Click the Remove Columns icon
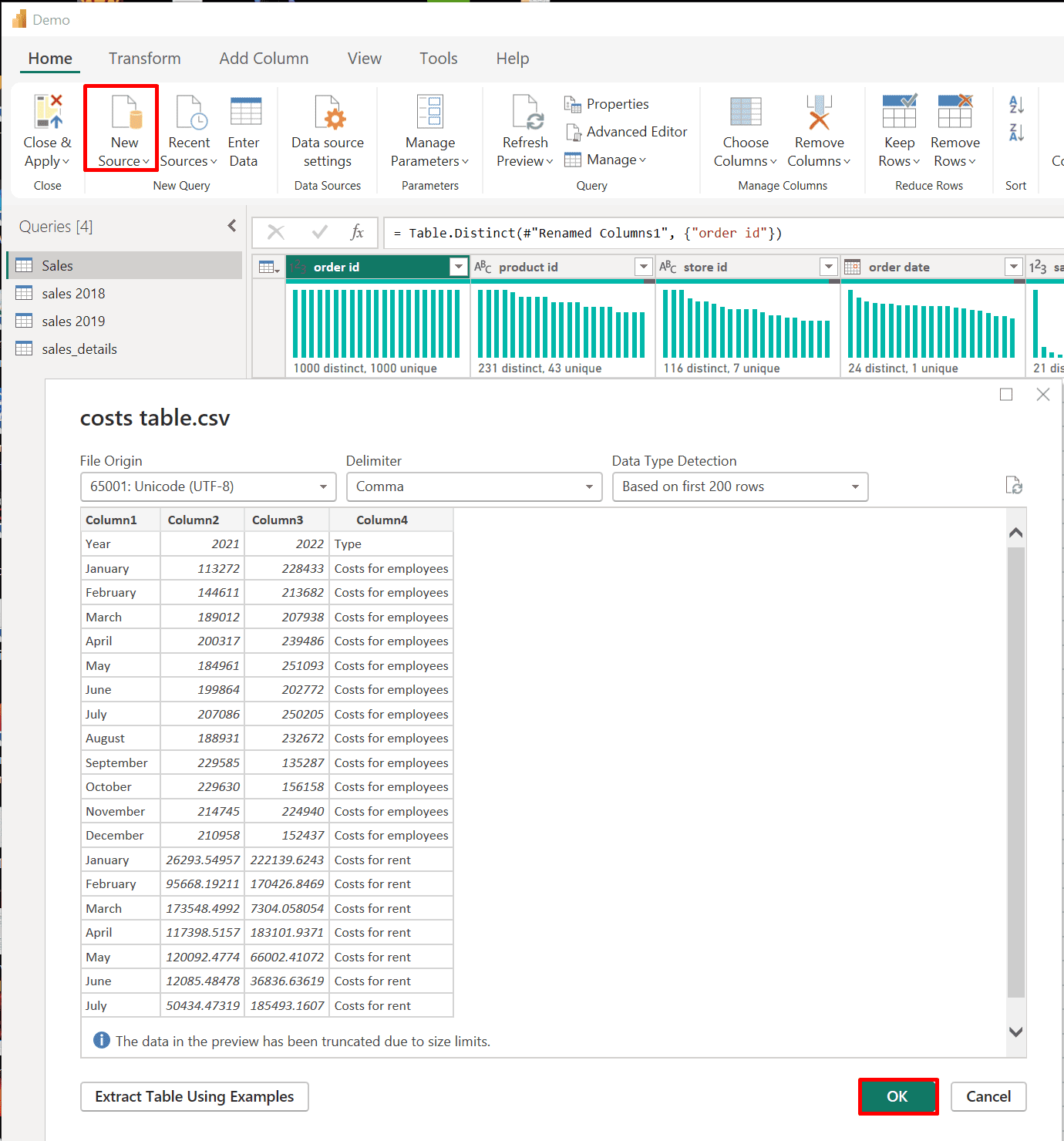The width and height of the screenshot is (1064, 1141). point(819,113)
